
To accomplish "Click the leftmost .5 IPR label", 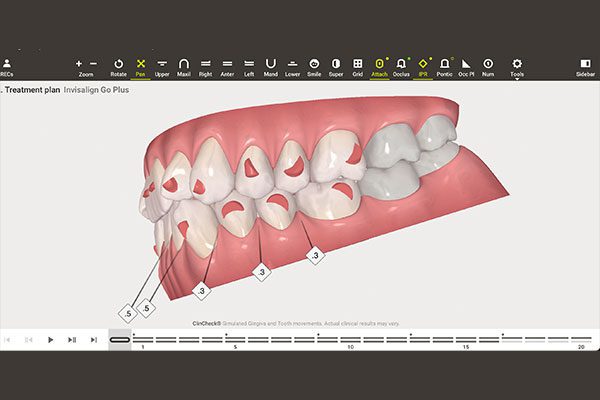I will (x=128, y=313).
